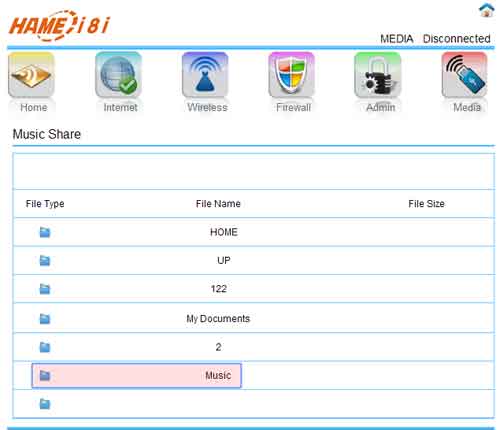Open the Wireless antenna icon
Screen dimensions: 500x430
(205, 75)
